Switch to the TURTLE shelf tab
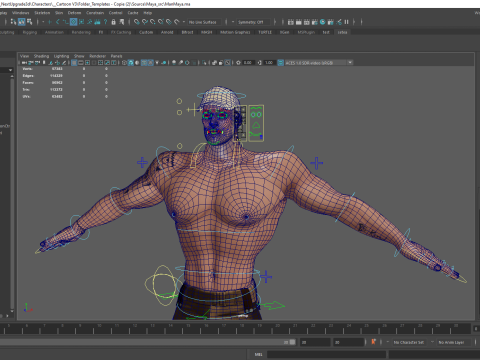480x360 pixels. click(265, 32)
